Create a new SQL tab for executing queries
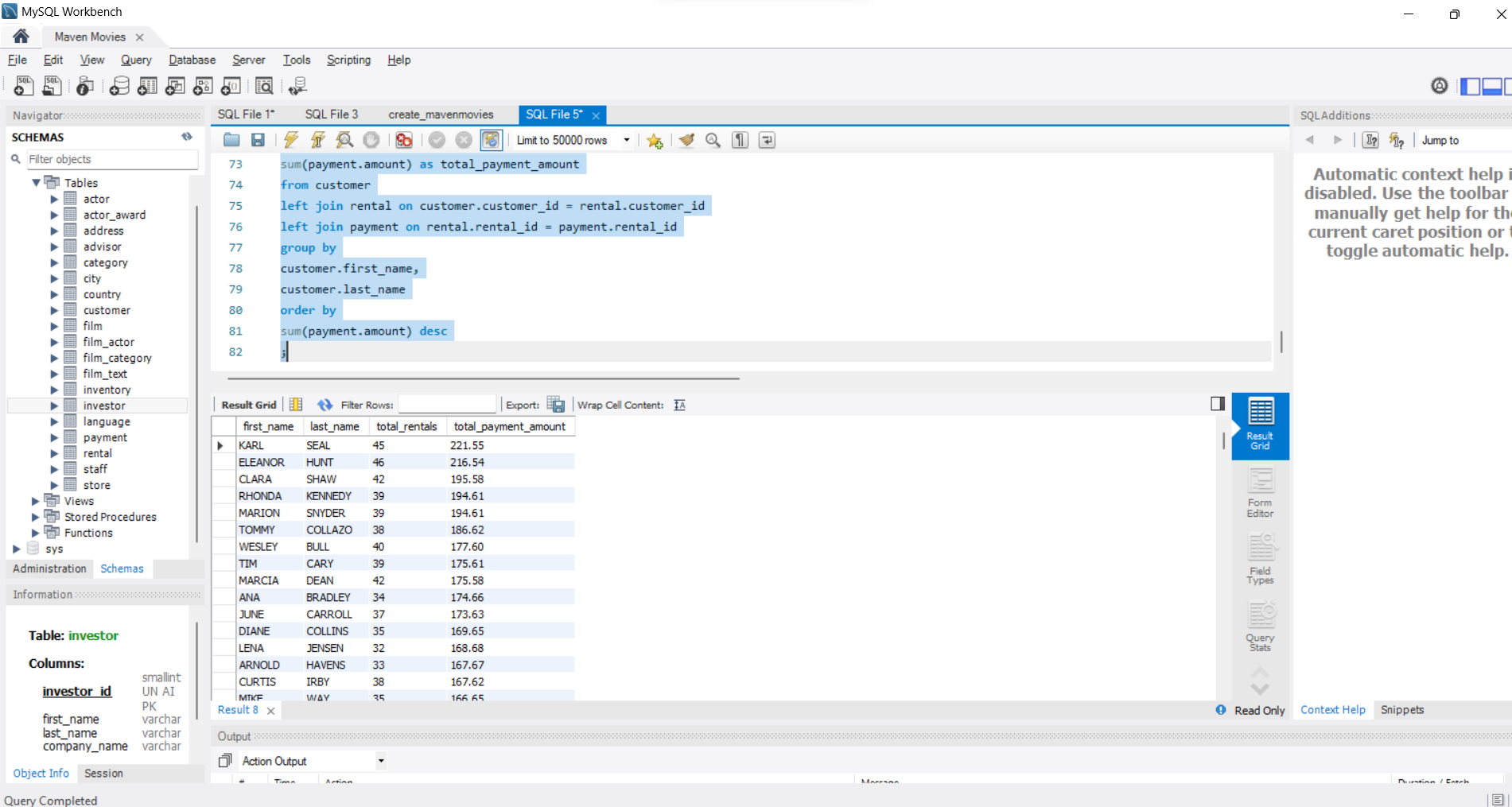Screen dimensions: 1512x807 coord(23,86)
